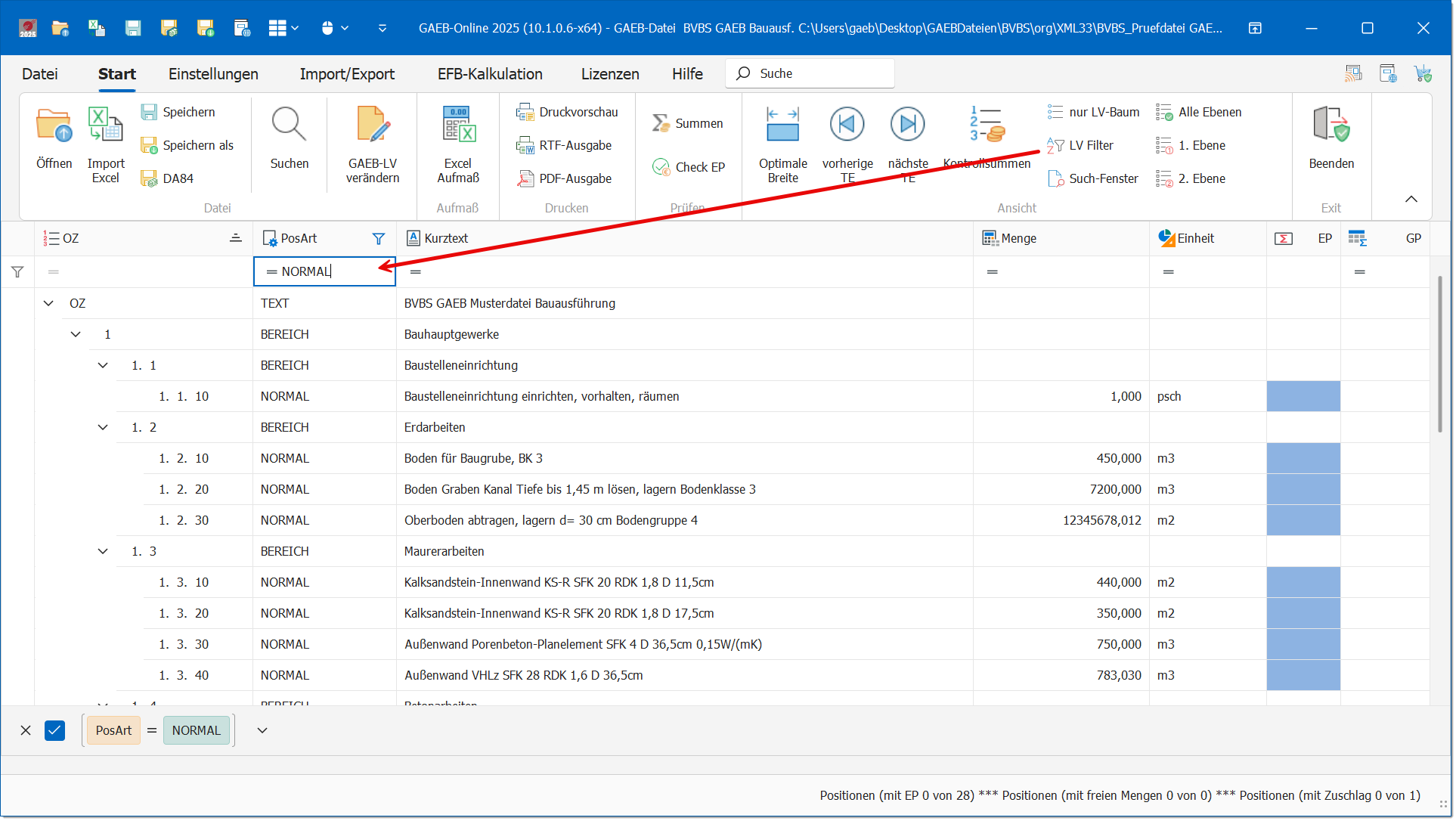Screen dimensions: 1456x821
Task: Click the blue EP cell for 1. 1. 10
Action: click(1303, 397)
